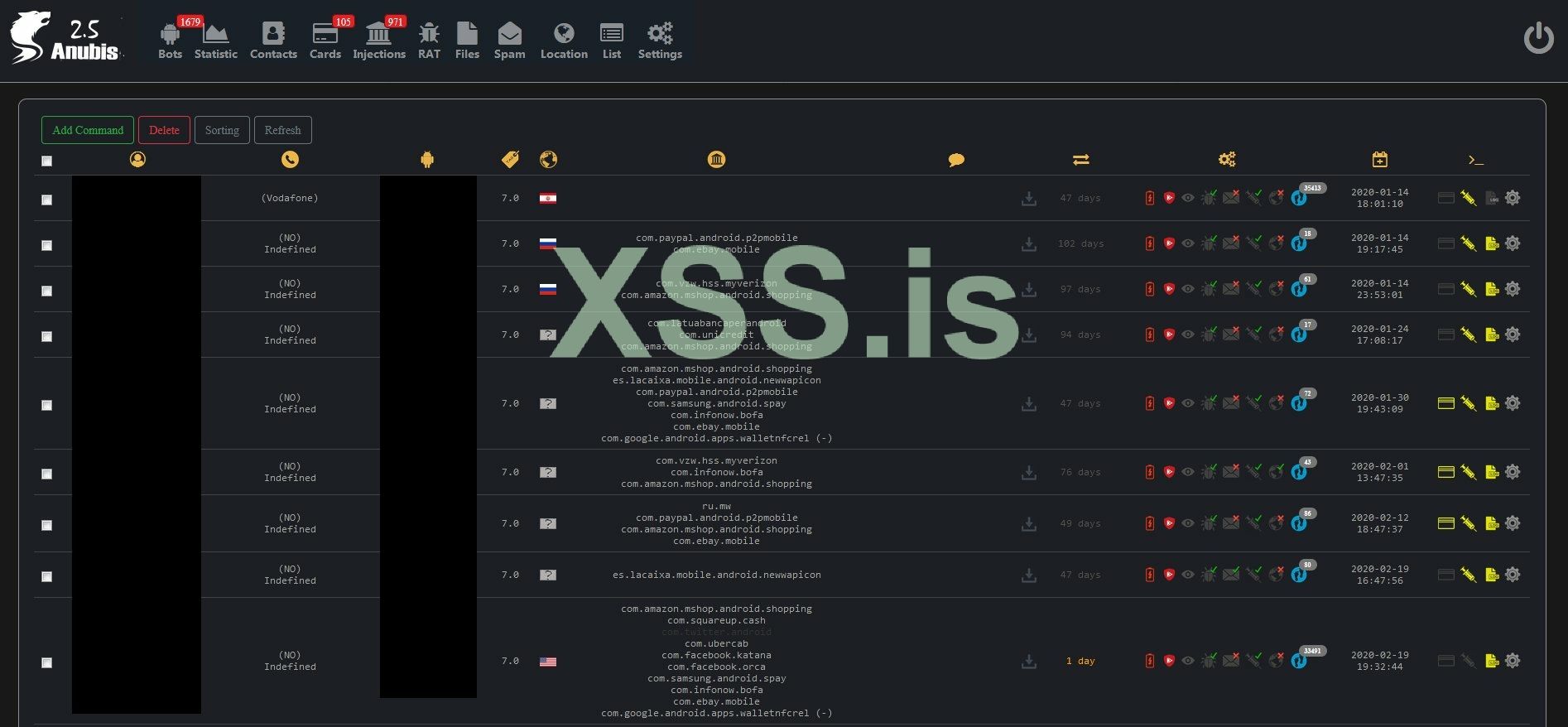Tick the checkbox for row 2020-01-14 23:53:01
The width and height of the screenshot is (1568, 727).
[x=47, y=291]
